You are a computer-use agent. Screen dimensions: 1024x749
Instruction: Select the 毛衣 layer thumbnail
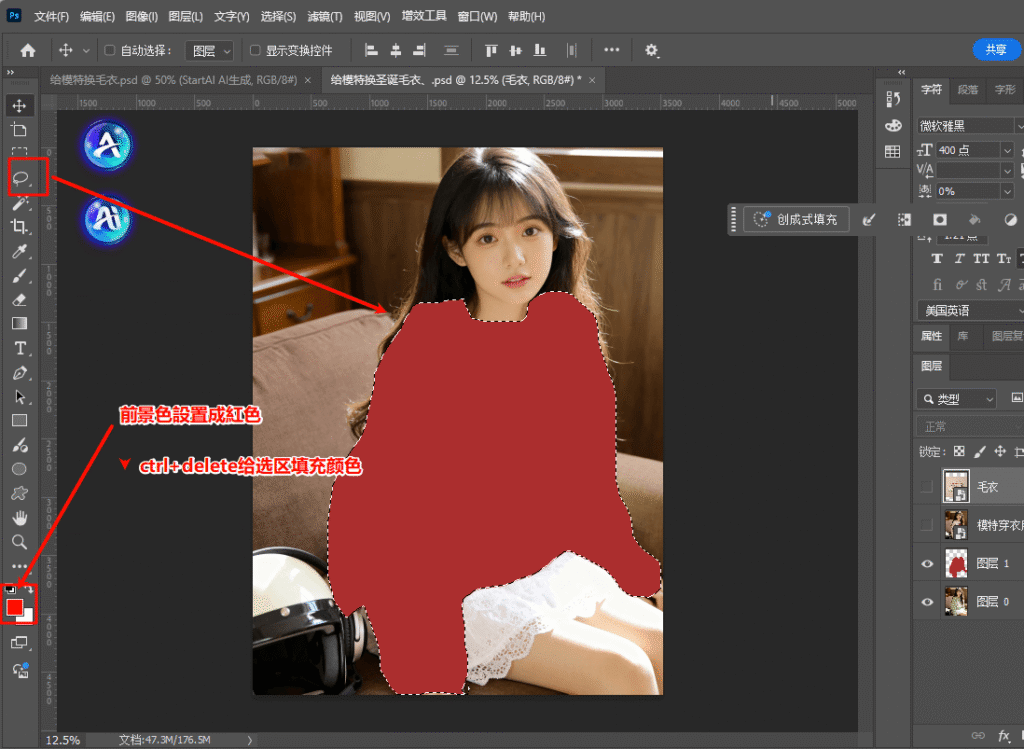[957, 486]
